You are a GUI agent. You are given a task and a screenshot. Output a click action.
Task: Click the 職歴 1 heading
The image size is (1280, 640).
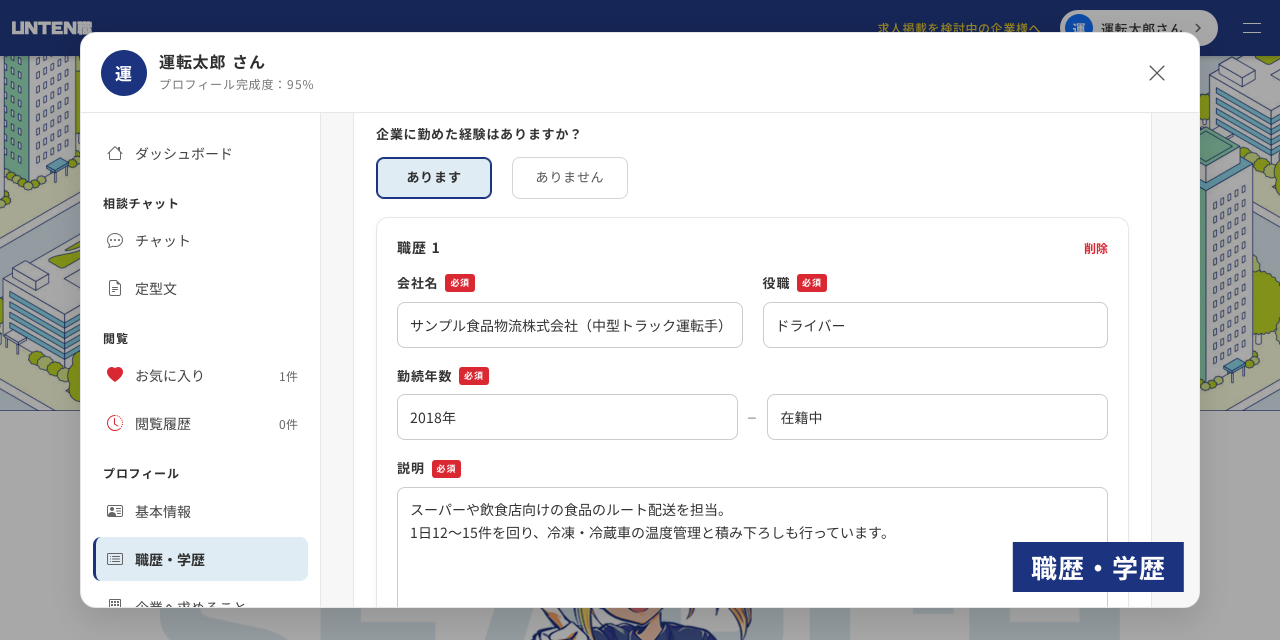click(x=418, y=247)
